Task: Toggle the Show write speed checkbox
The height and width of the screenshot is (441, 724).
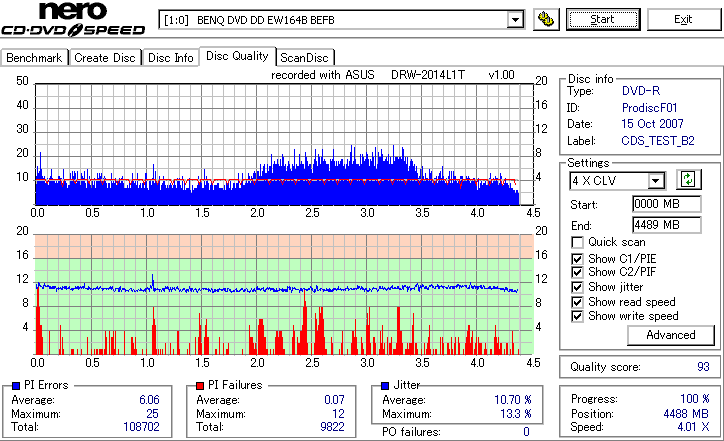Action: coord(577,316)
